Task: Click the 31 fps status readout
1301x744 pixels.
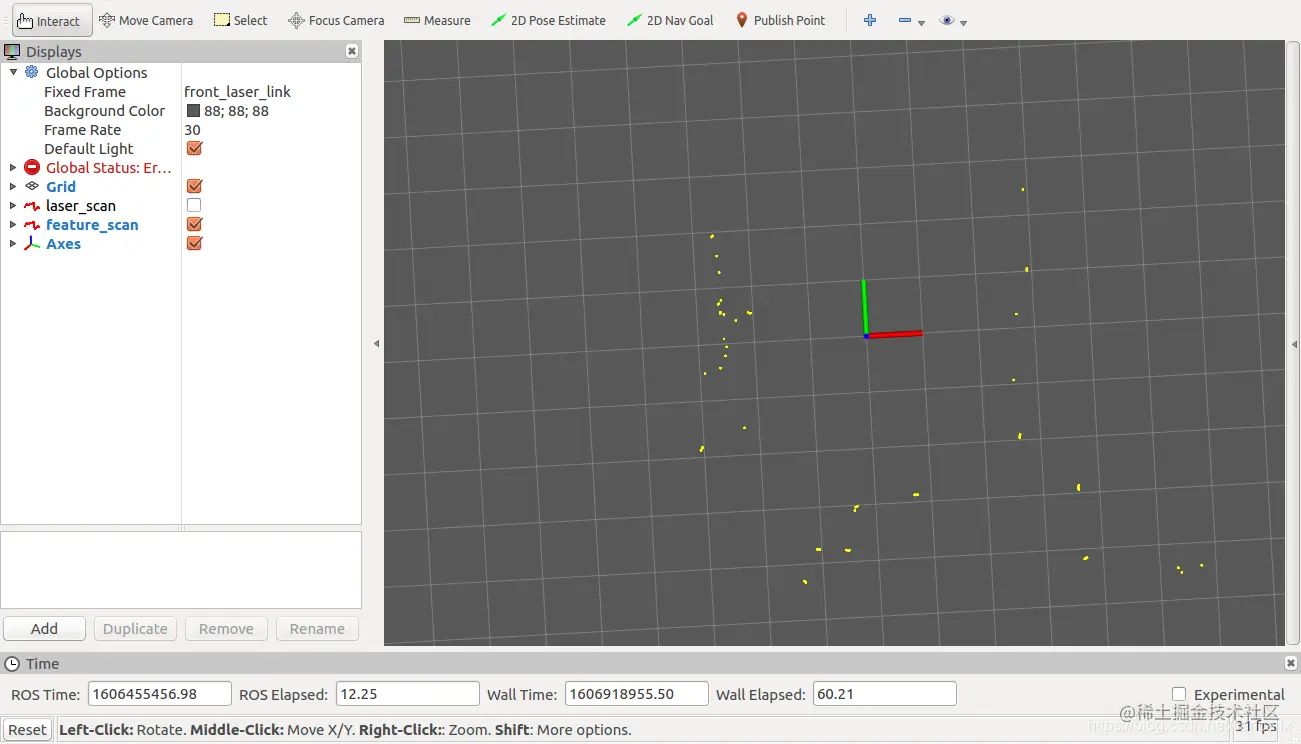Action: point(1256,726)
